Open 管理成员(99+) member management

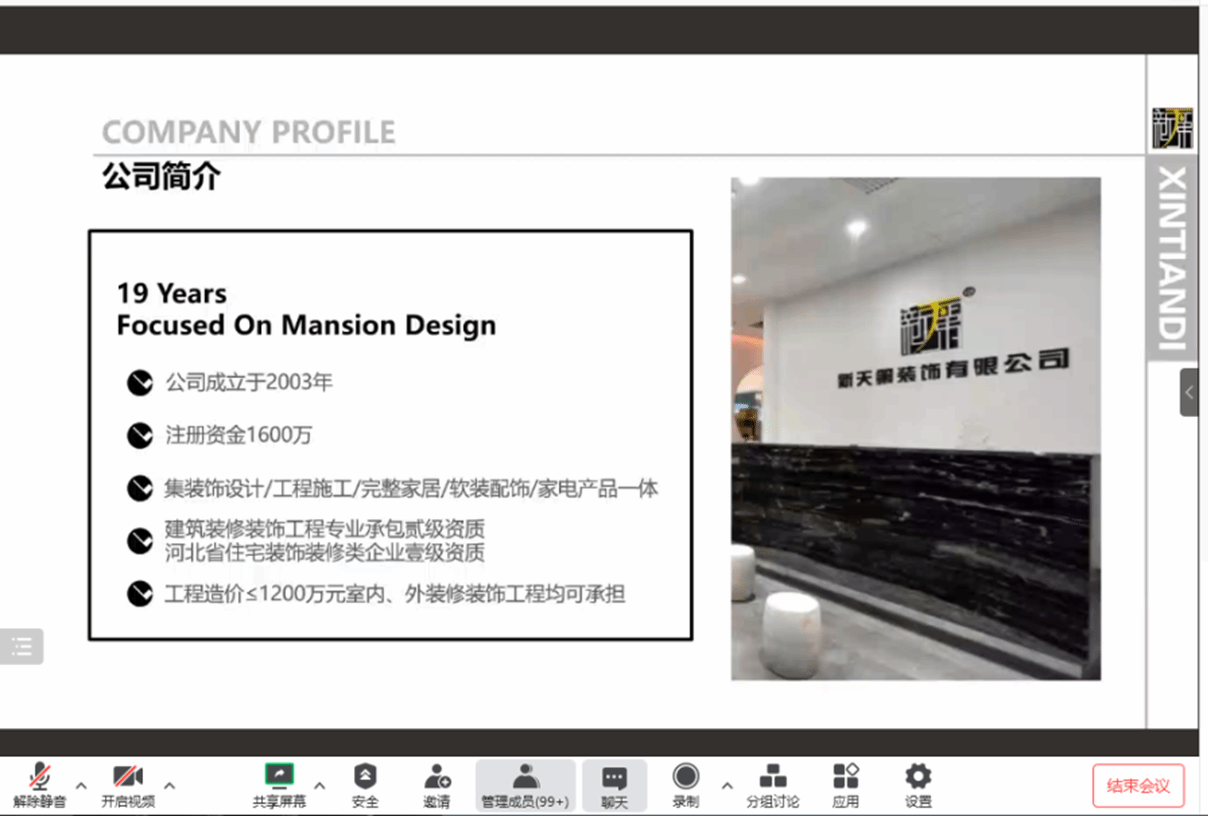(x=525, y=783)
